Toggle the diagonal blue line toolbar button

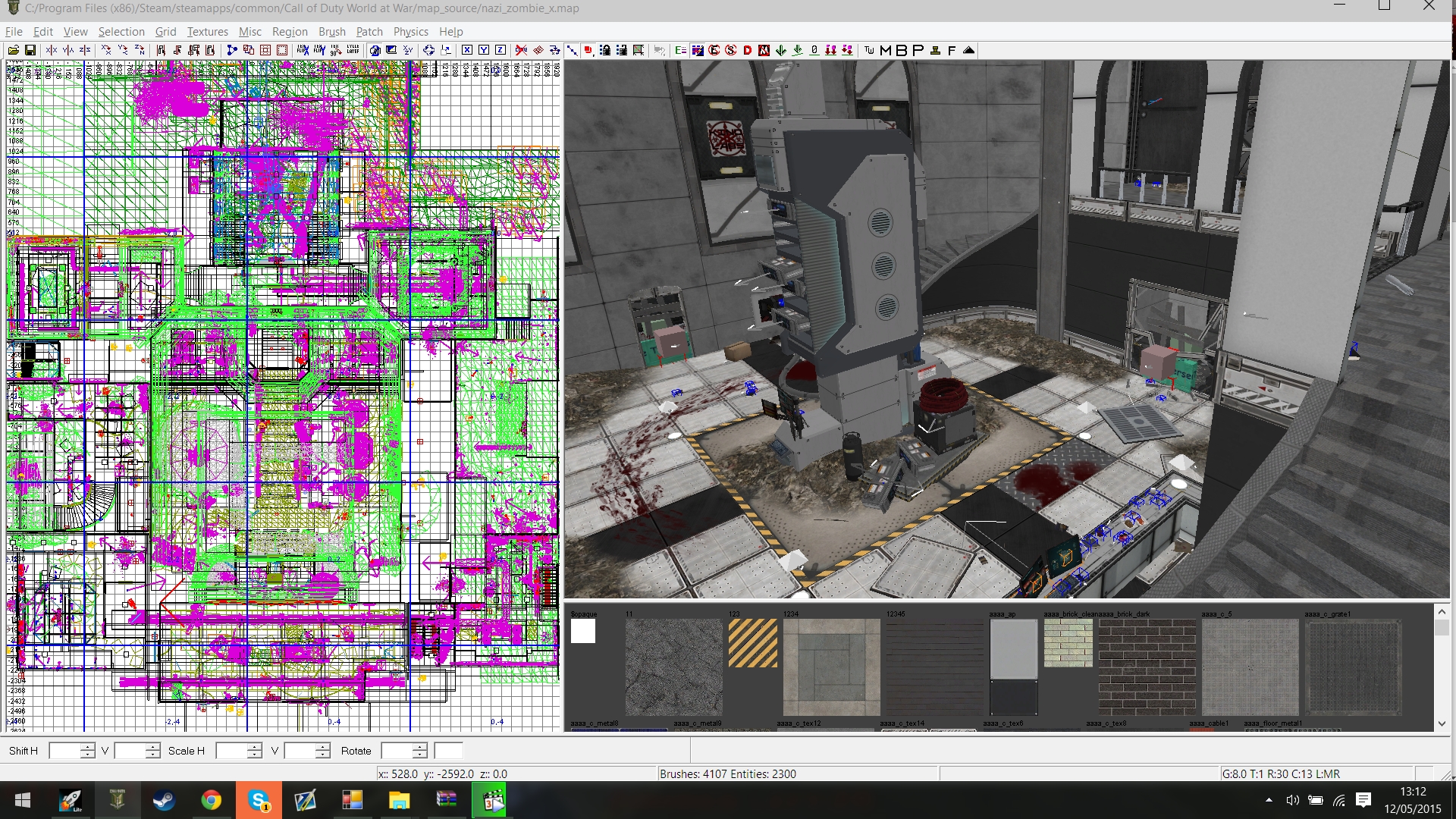[x=572, y=50]
